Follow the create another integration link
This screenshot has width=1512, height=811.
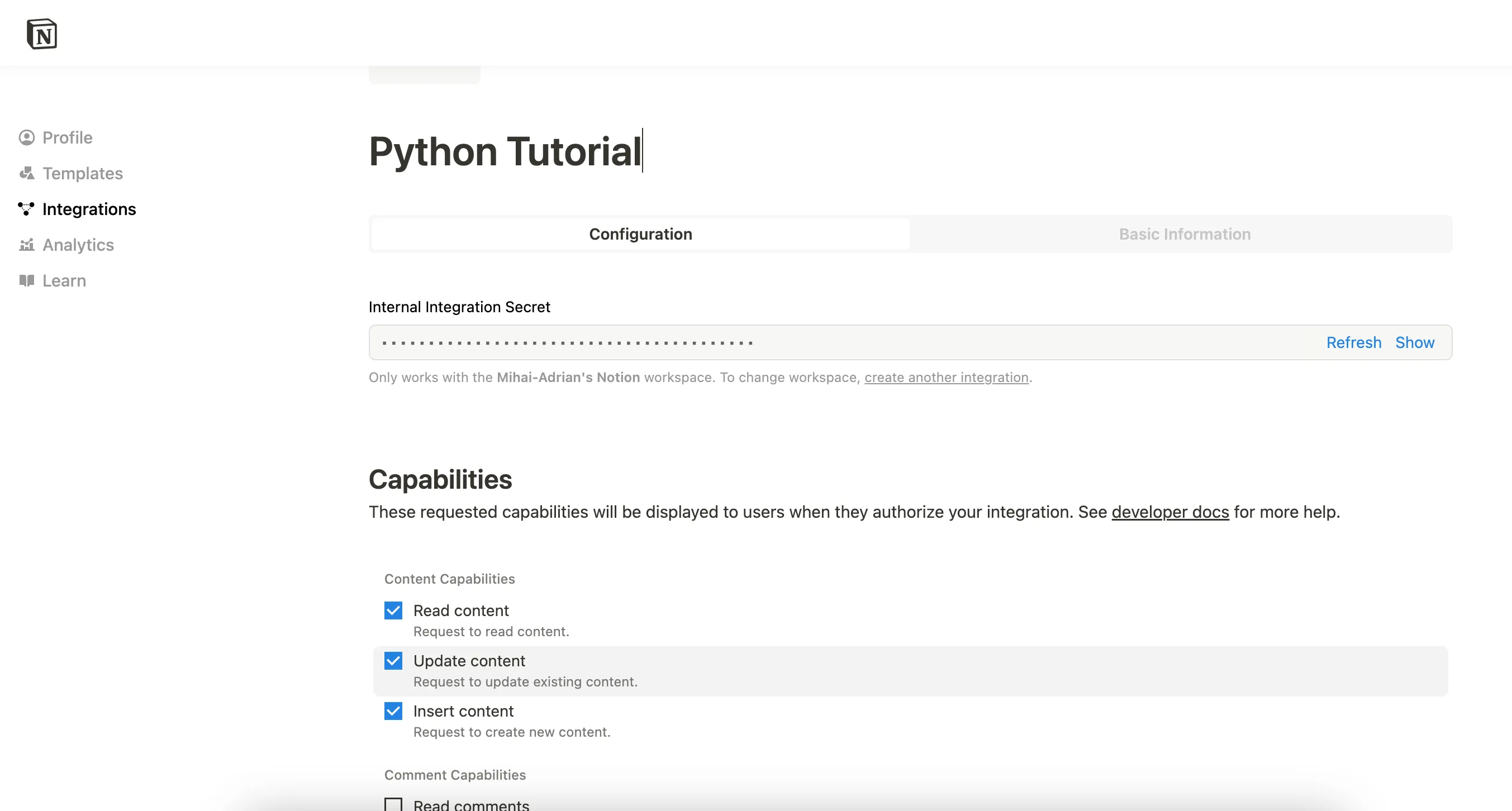(x=946, y=378)
